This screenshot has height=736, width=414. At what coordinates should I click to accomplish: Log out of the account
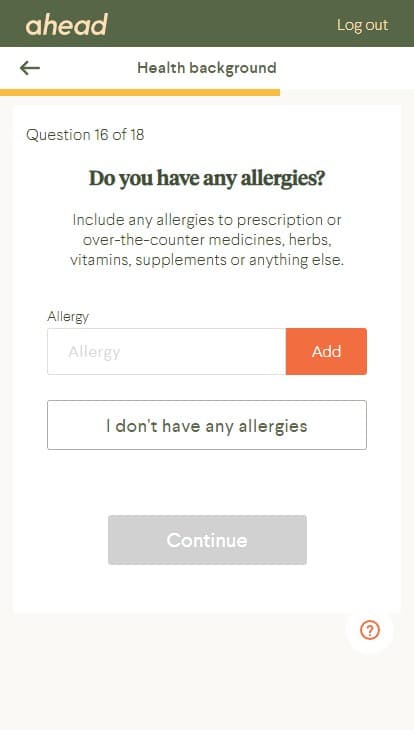coord(362,25)
